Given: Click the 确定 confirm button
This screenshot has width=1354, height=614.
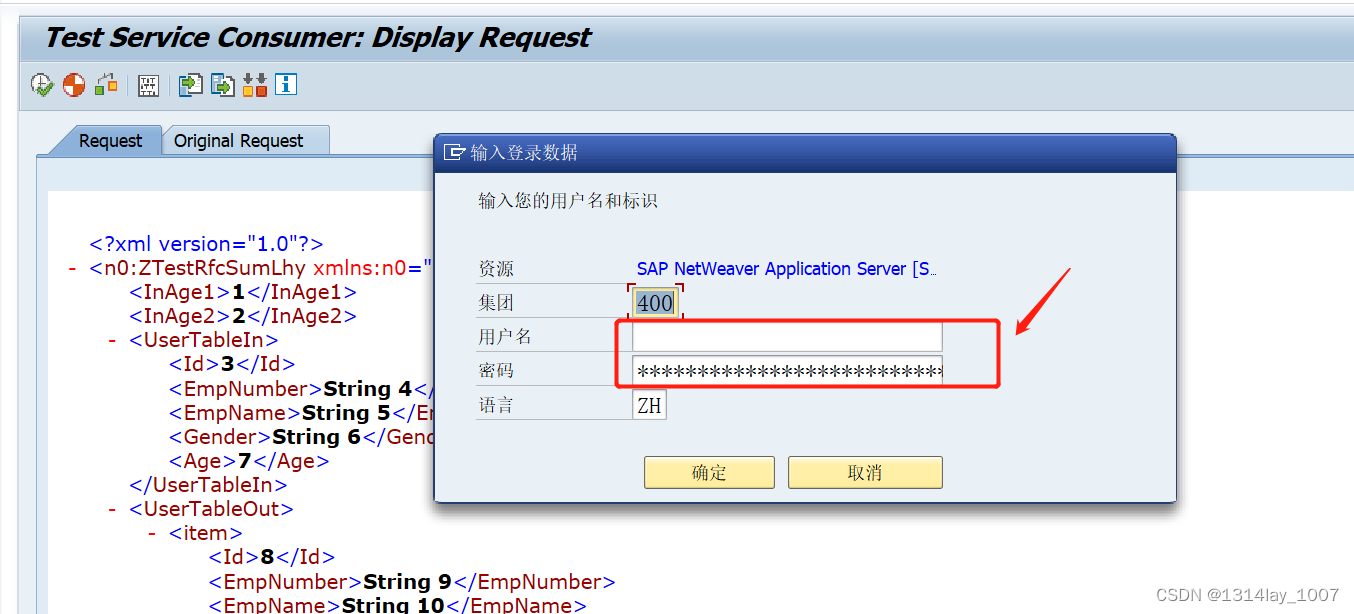Looking at the screenshot, I should [709, 473].
